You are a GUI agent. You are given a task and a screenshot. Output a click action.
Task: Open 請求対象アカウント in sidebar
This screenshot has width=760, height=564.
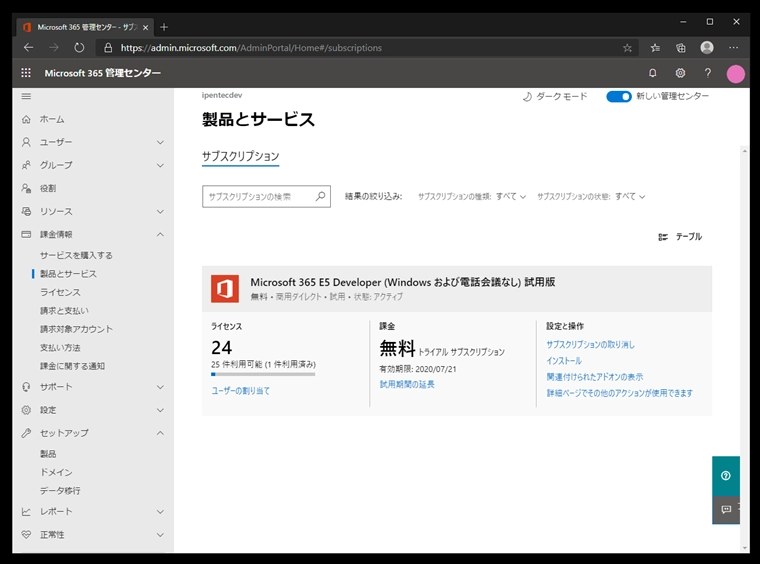click(x=76, y=329)
